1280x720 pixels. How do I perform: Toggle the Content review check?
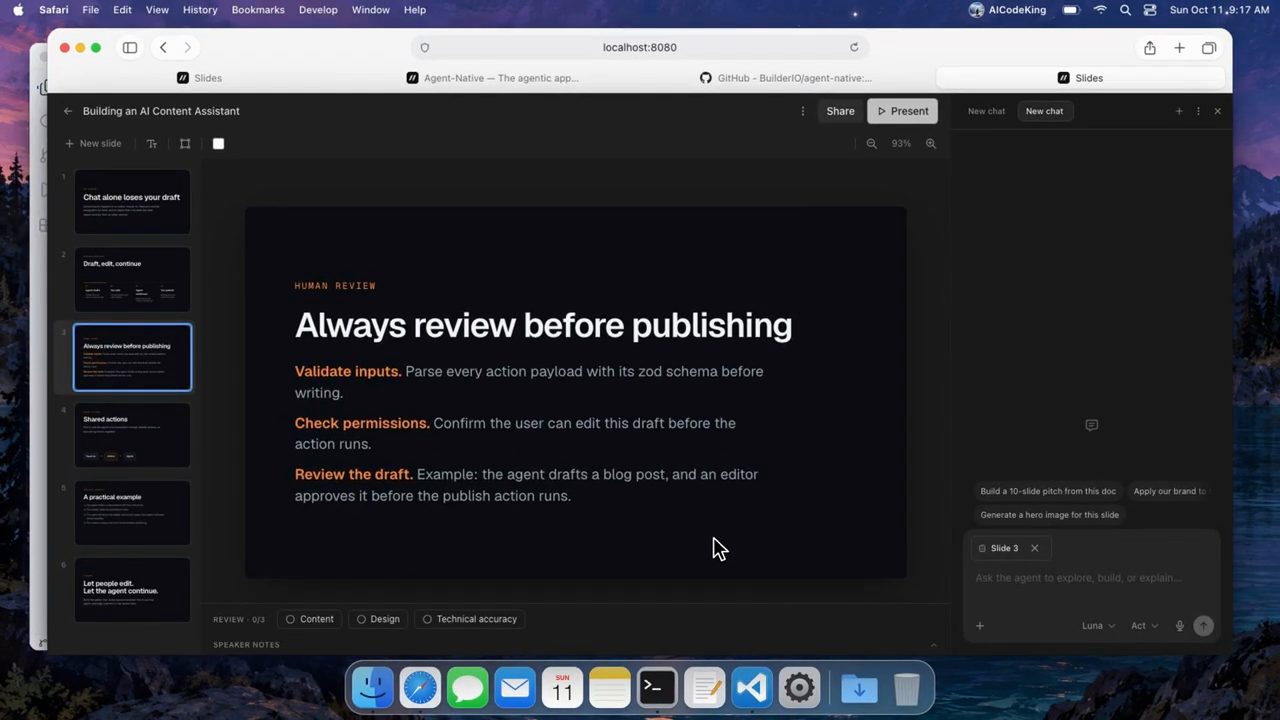(310, 619)
